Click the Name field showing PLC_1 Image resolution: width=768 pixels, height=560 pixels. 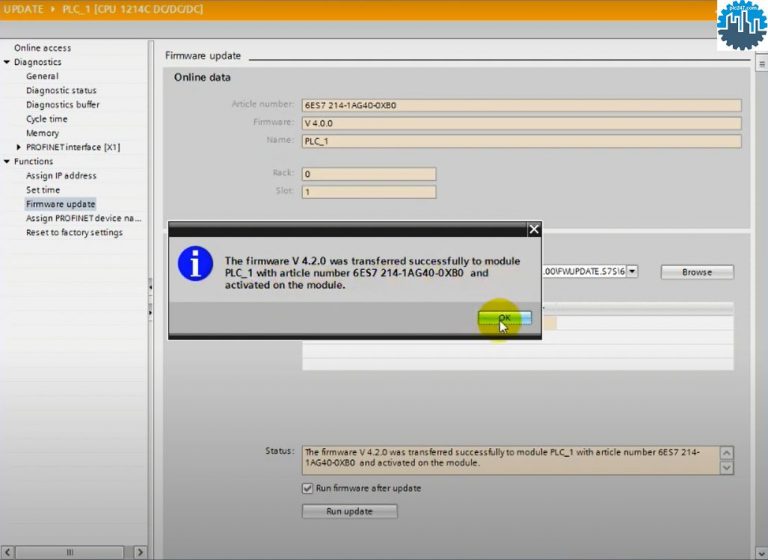pos(522,141)
